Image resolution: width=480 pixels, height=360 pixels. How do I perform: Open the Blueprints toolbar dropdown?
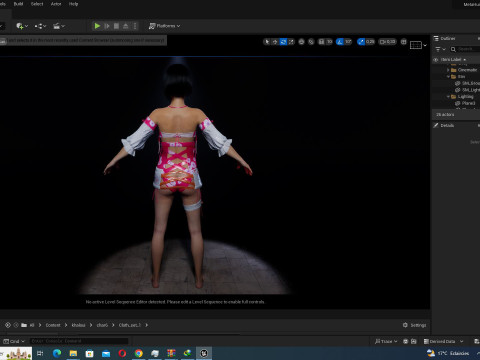coord(40,26)
